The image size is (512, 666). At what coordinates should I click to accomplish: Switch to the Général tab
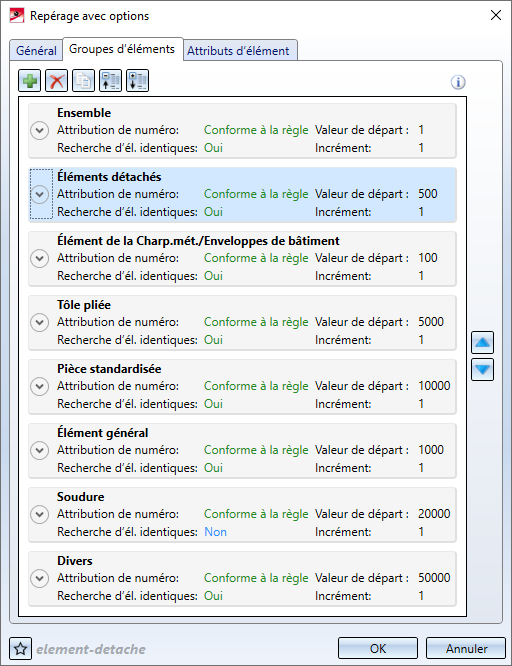coord(36,51)
